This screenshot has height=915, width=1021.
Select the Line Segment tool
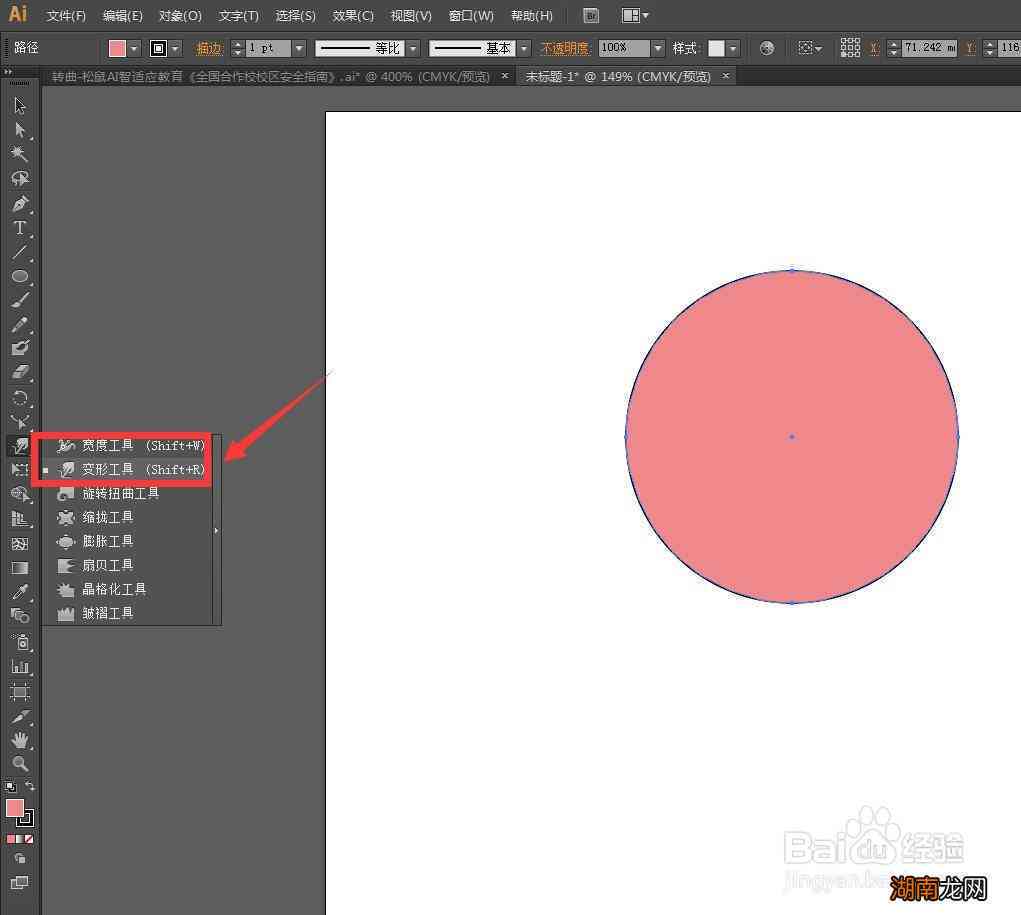coord(20,252)
